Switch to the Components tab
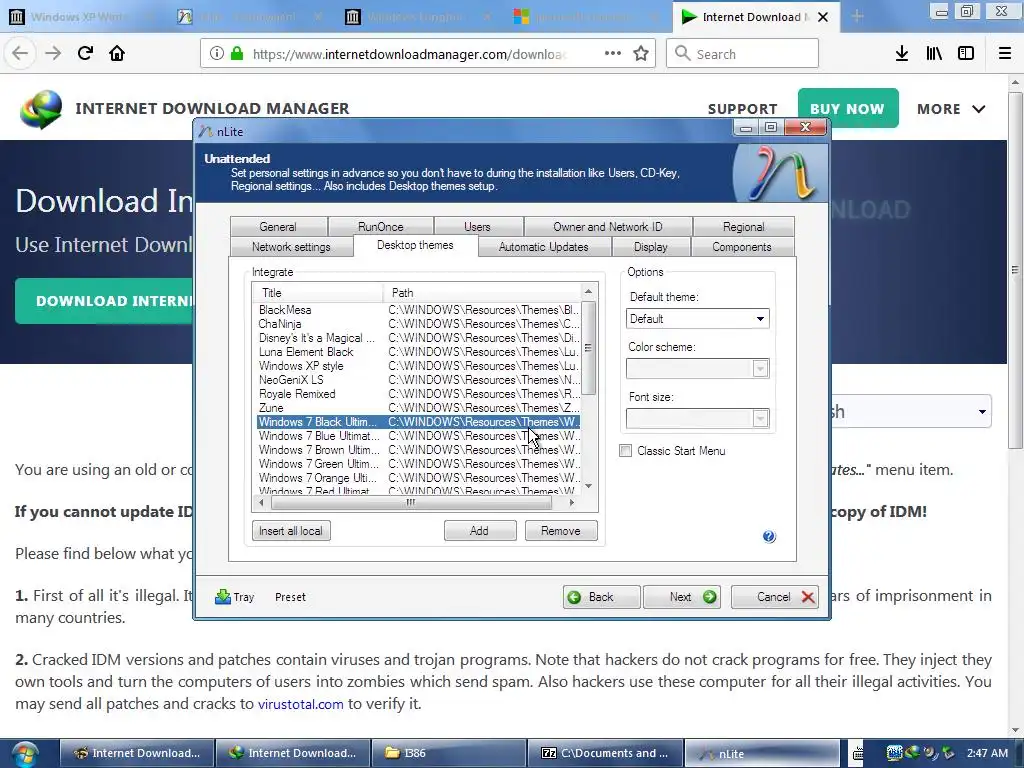1024x768 pixels. [742, 247]
